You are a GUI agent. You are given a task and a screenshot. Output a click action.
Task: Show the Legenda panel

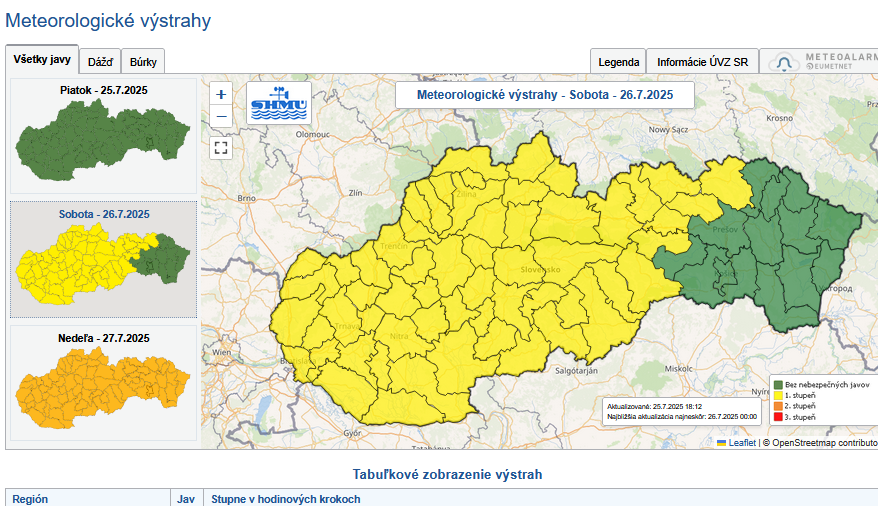tap(618, 62)
